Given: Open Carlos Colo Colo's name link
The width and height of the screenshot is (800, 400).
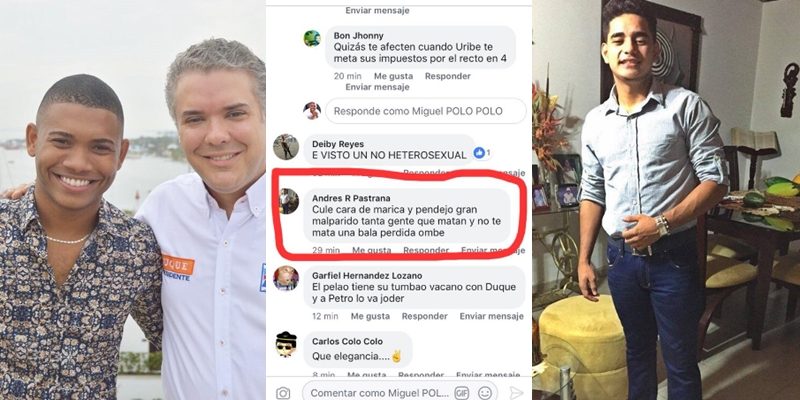Looking at the screenshot, I should (x=347, y=341).
